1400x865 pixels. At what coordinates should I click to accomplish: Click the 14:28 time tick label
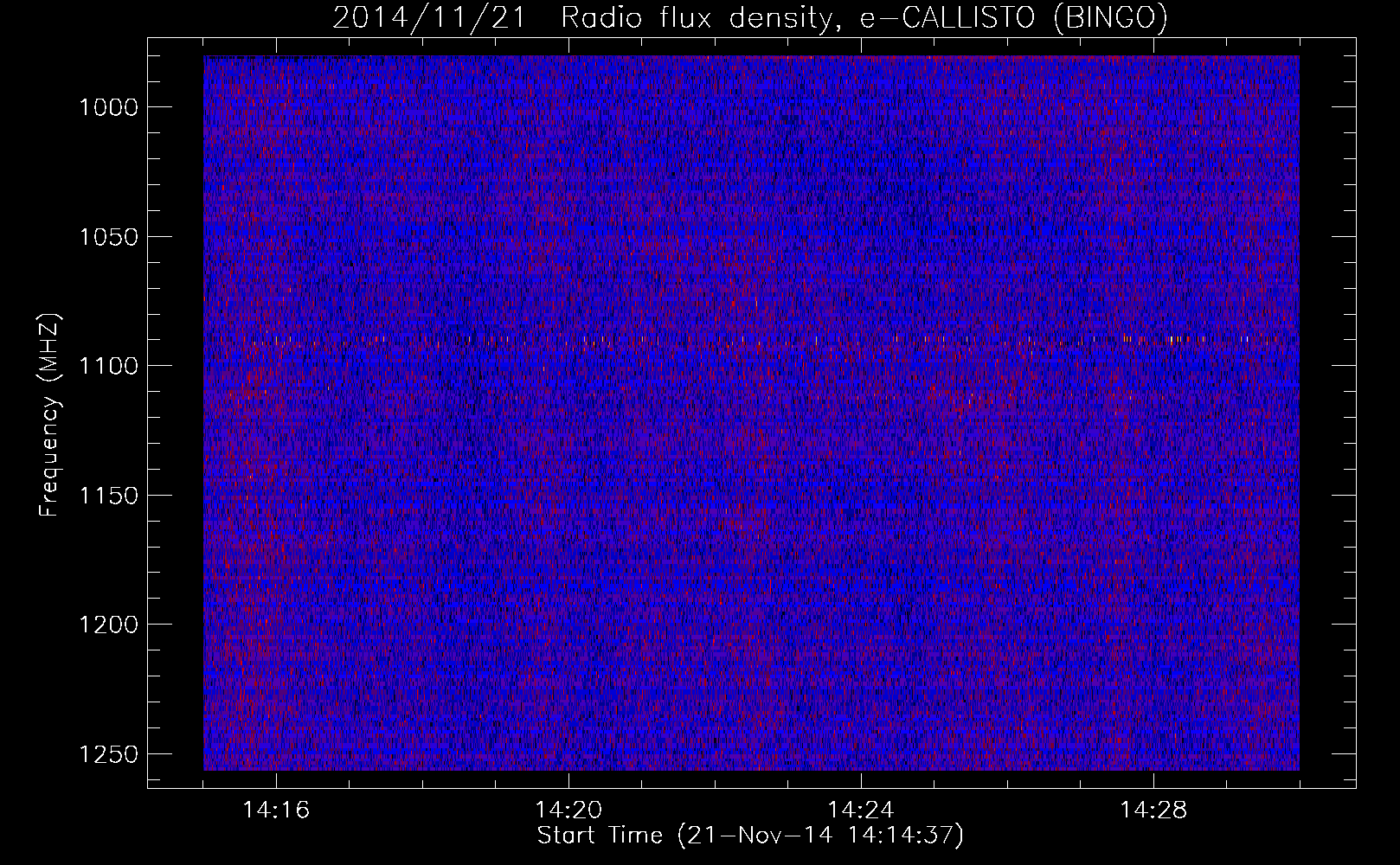coord(1153,811)
